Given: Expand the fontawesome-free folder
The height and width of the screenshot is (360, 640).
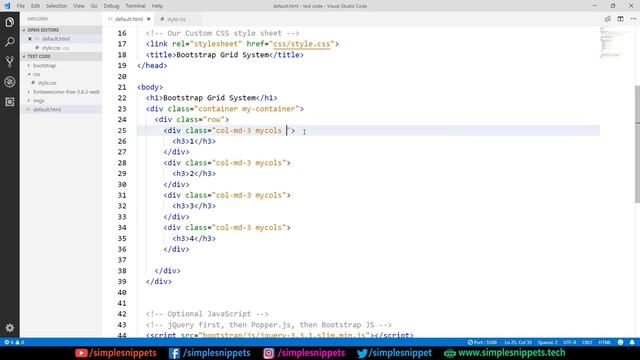Looking at the screenshot, I should point(66,92).
